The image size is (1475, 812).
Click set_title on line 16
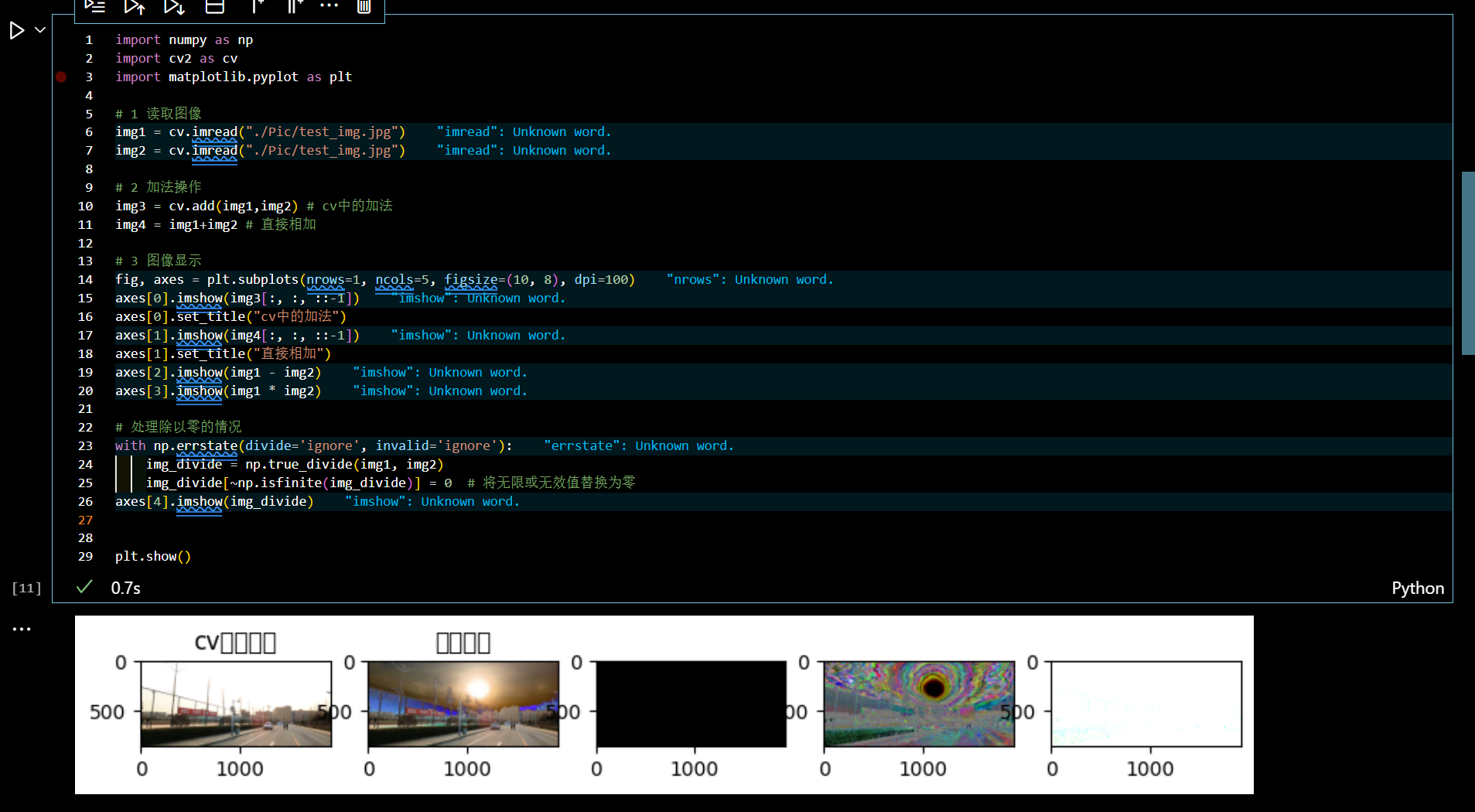[x=210, y=317]
